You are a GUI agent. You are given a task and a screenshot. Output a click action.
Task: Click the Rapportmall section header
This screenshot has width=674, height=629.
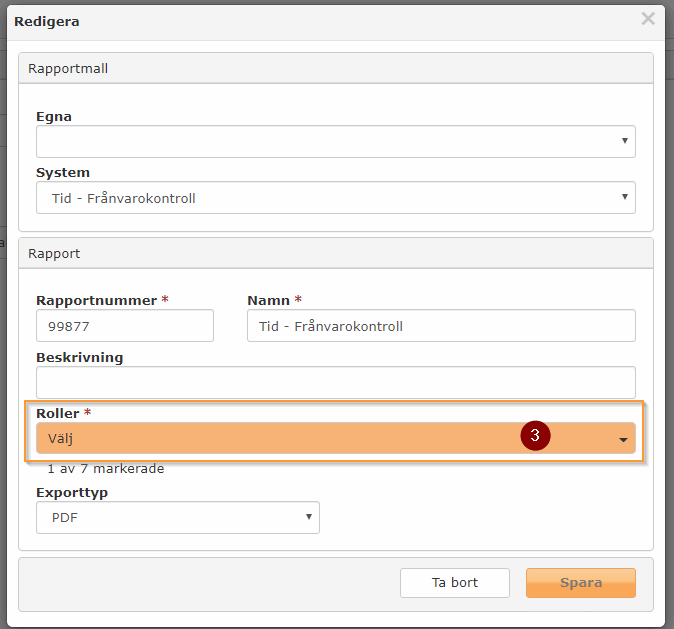[x=336, y=68]
